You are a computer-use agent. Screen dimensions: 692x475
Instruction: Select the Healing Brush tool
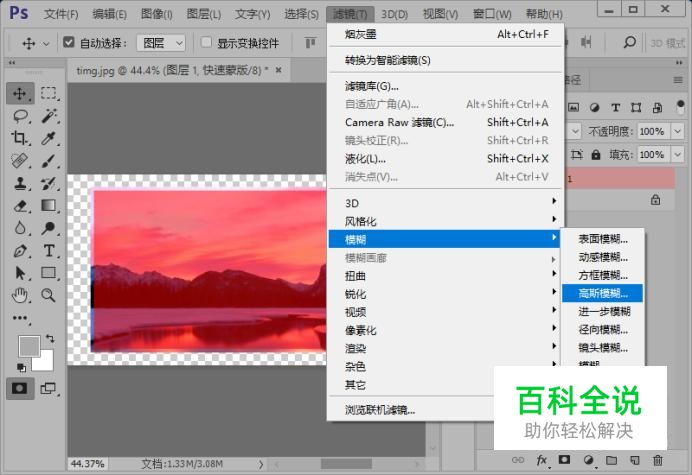19,161
